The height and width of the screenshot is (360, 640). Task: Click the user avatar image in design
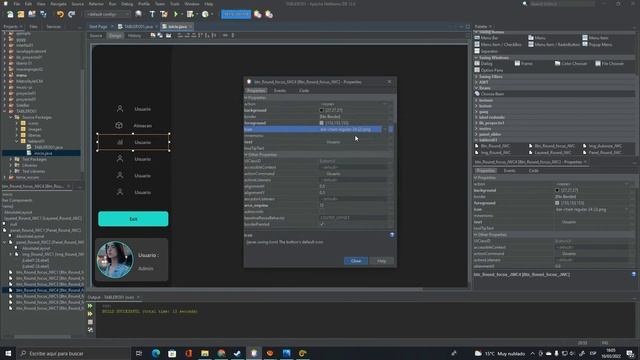(x=115, y=260)
